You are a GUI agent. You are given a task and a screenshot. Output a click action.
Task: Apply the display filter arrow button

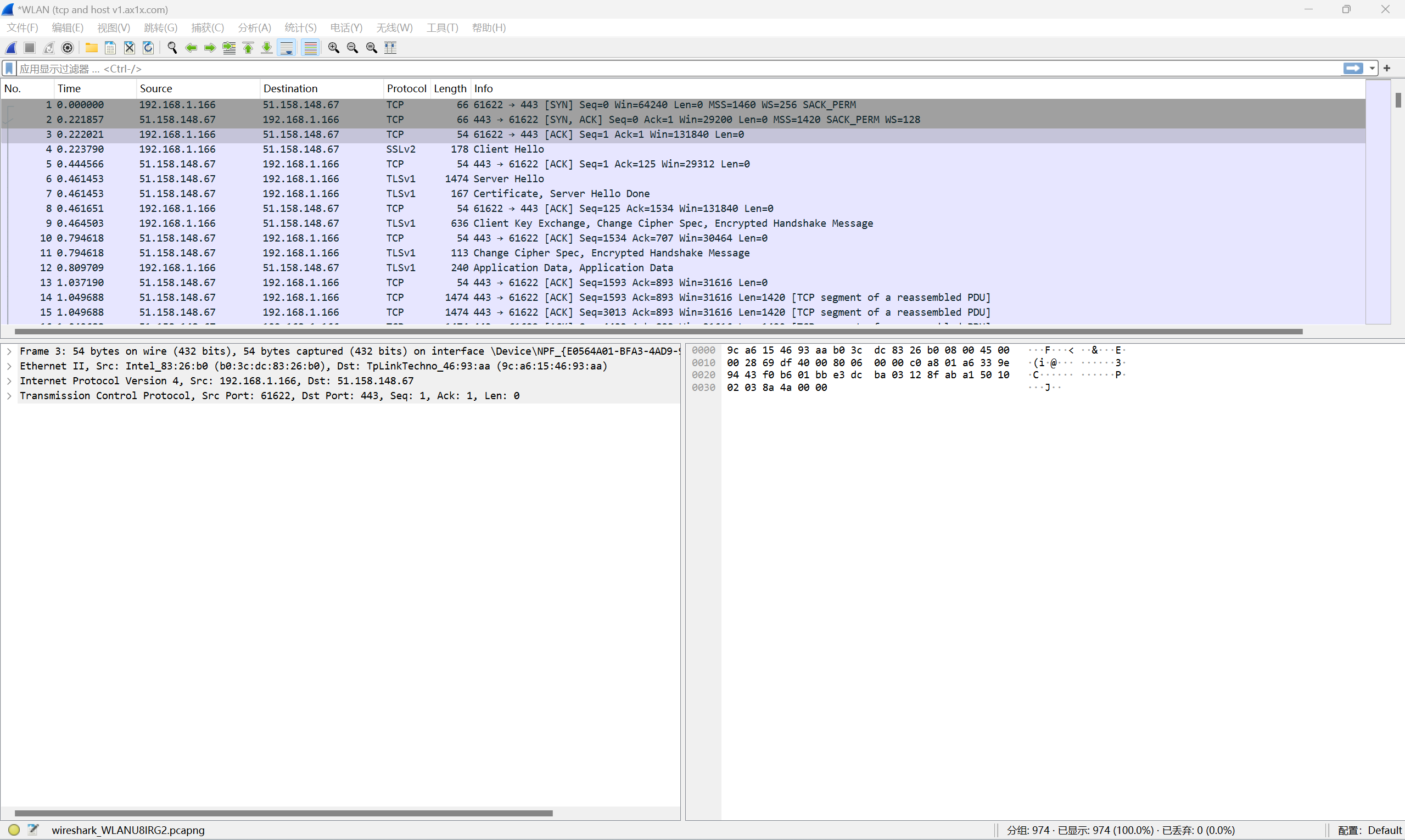1353,69
